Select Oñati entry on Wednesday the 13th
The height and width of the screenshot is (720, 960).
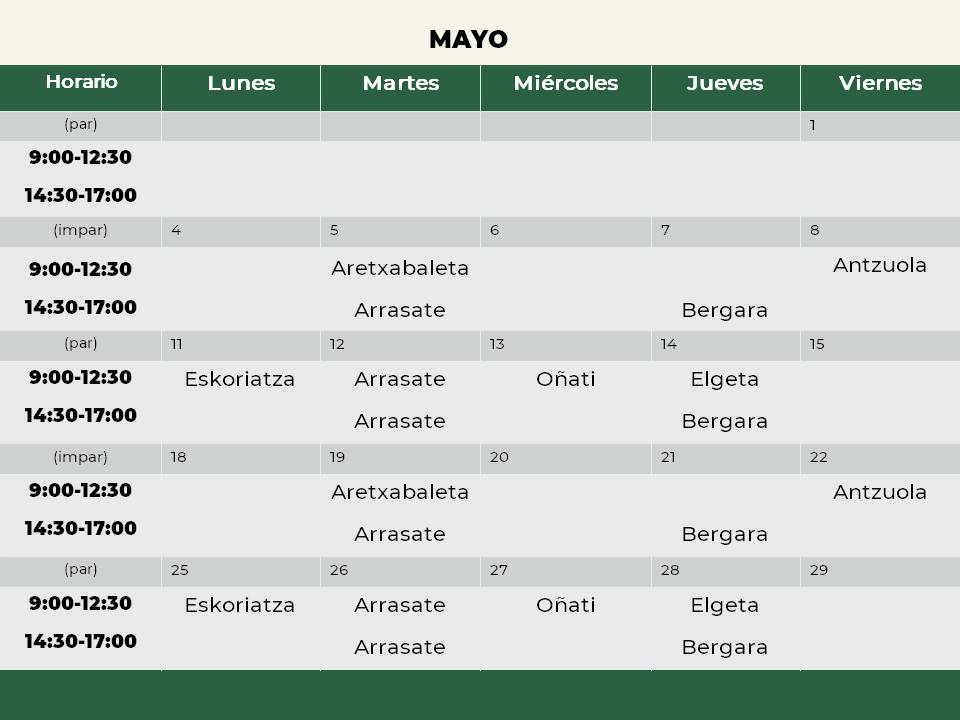click(566, 379)
